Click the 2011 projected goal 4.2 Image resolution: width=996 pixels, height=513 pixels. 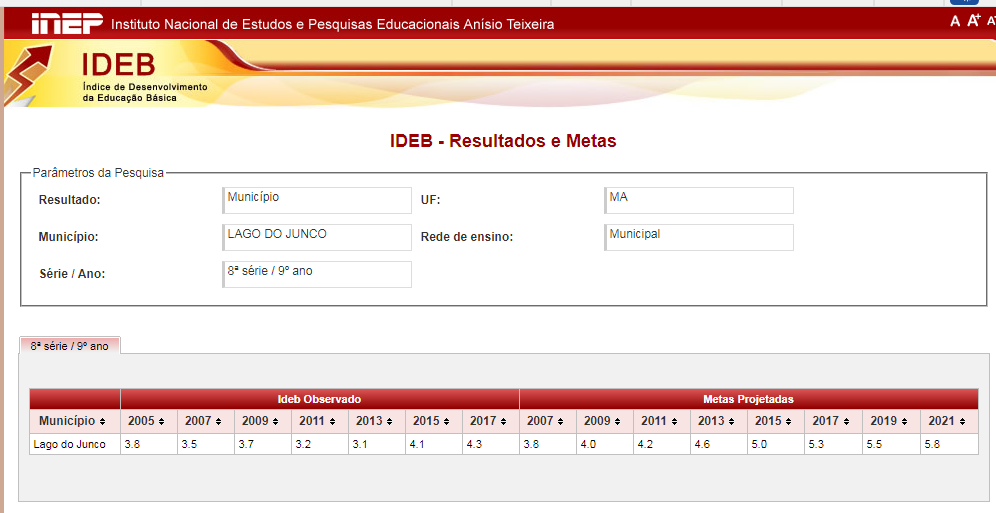coord(662,444)
